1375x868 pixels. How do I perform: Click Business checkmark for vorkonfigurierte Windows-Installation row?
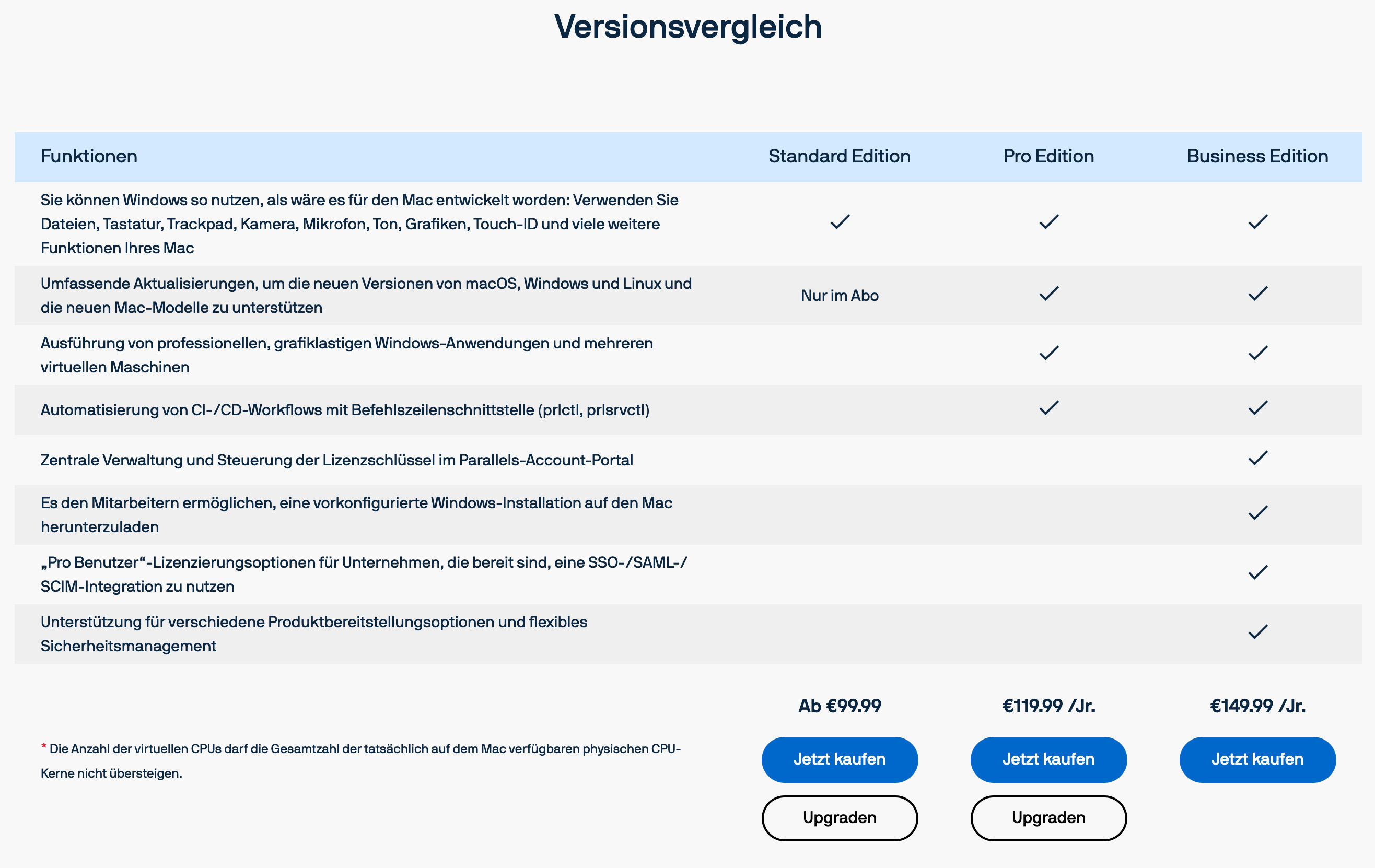1258,513
